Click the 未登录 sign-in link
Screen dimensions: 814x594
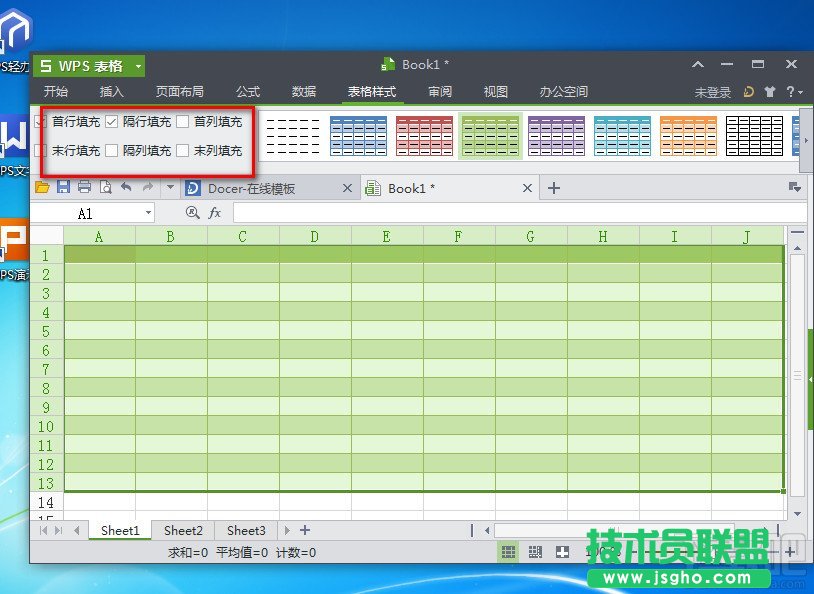[712, 91]
